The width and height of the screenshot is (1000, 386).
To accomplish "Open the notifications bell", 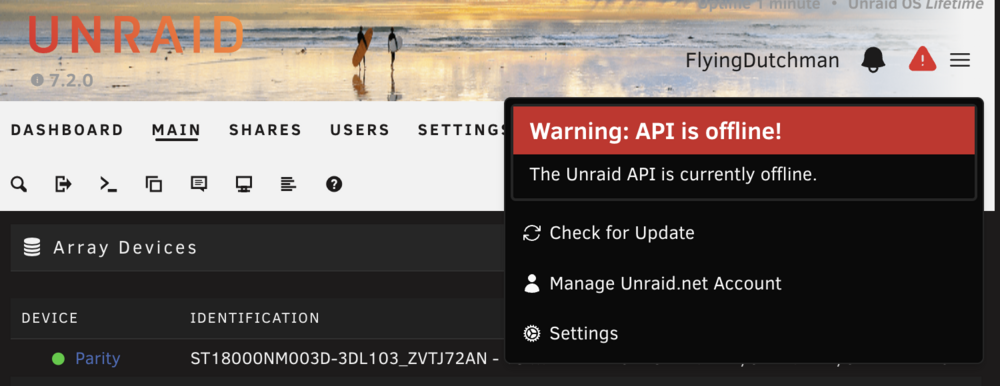I will (x=873, y=61).
